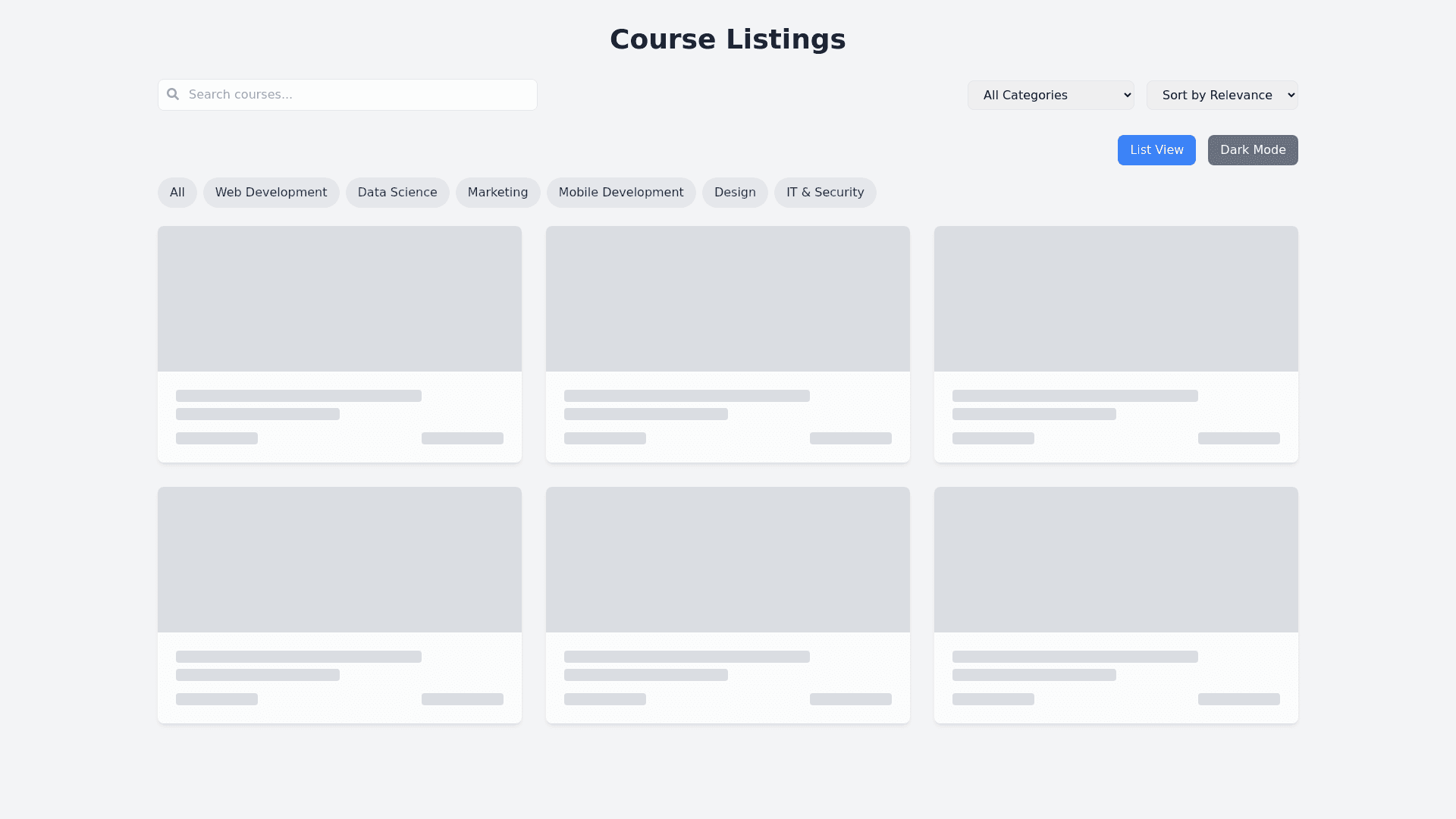Open the All Categories dropdown

1050,95
